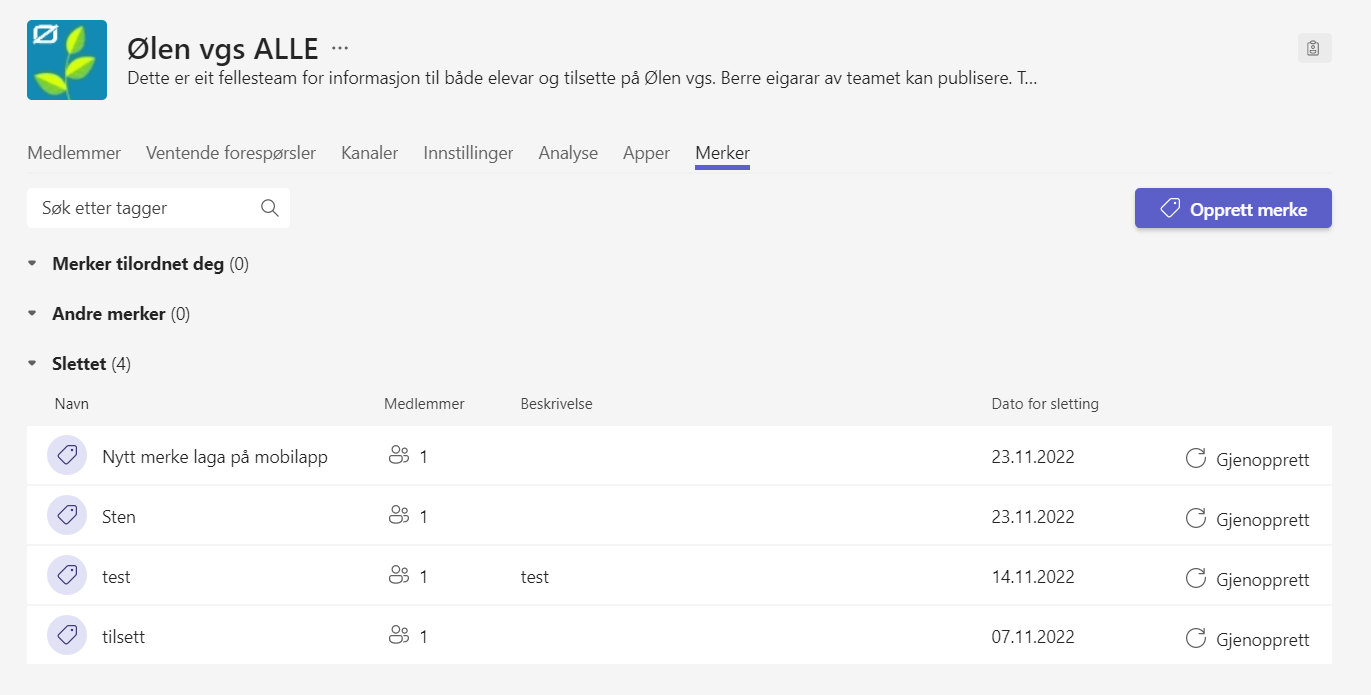The width and height of the screenshot is (1371, 695).
Task: Restore the tilsett tag with Gjenopprett
Action: coord(1248,639)
